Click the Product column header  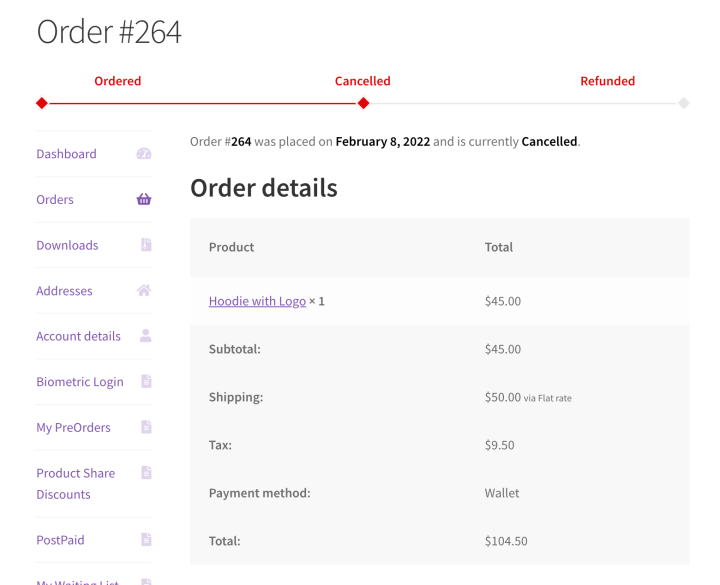(x=231, y=247)
